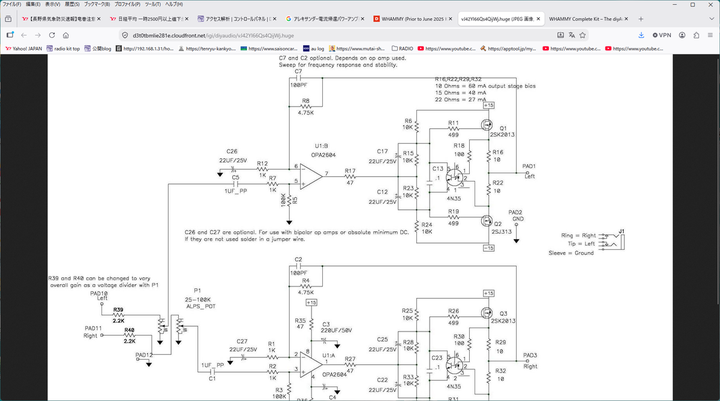
Task: Show site information icon in address bar
Action: pos(125,35)
